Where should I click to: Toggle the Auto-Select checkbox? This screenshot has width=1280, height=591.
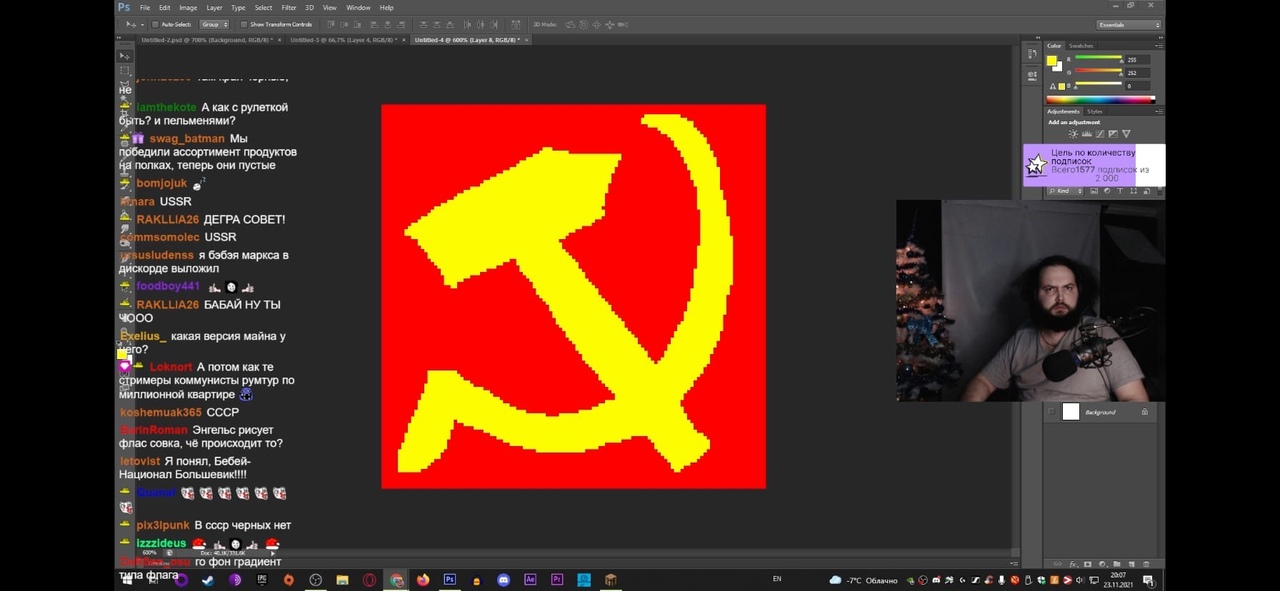point(155,24)
